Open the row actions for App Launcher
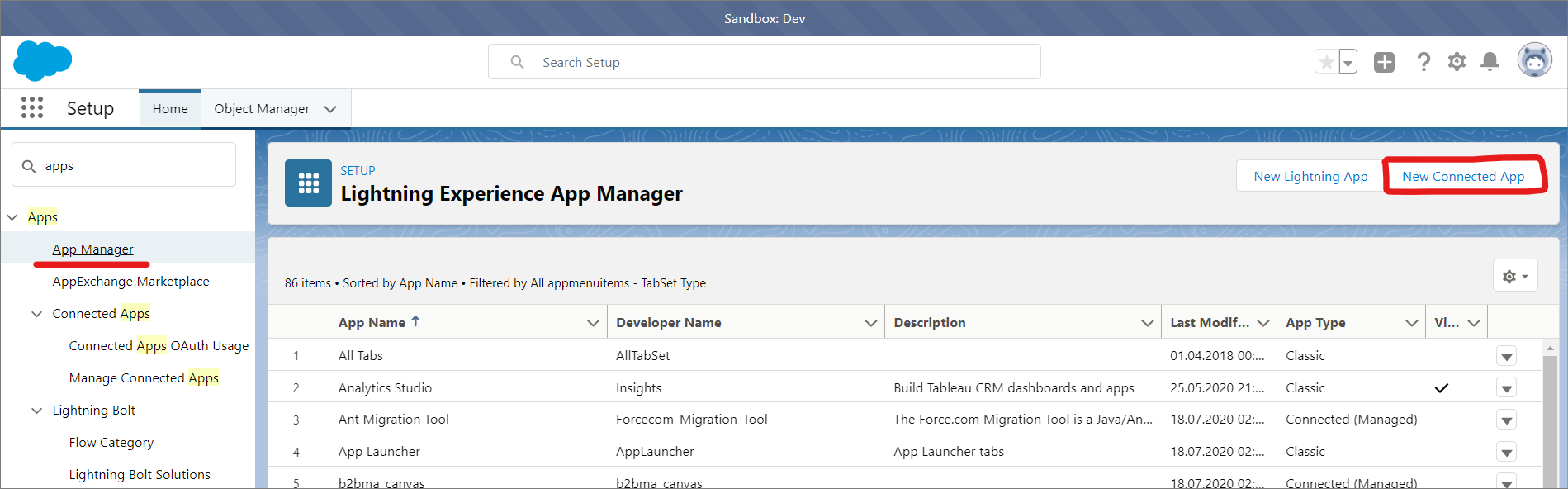Image resolution: width=1568 pixels, height=489 pixels. [x=1506, y=453]
